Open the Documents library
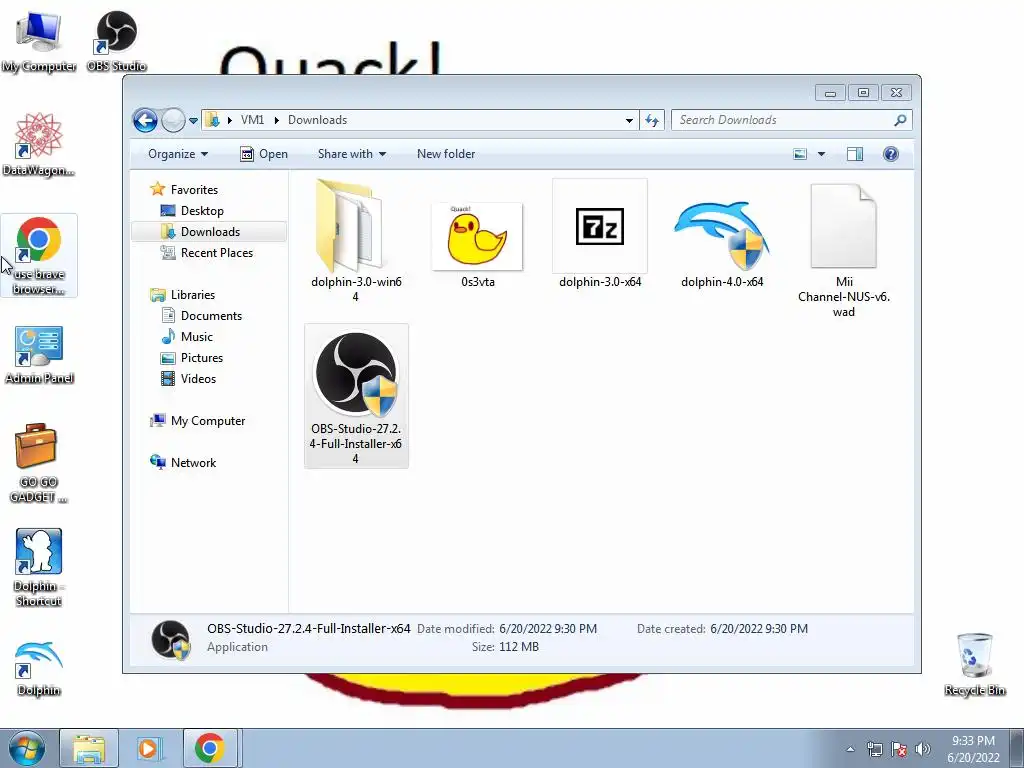 [x=211, y=316]
